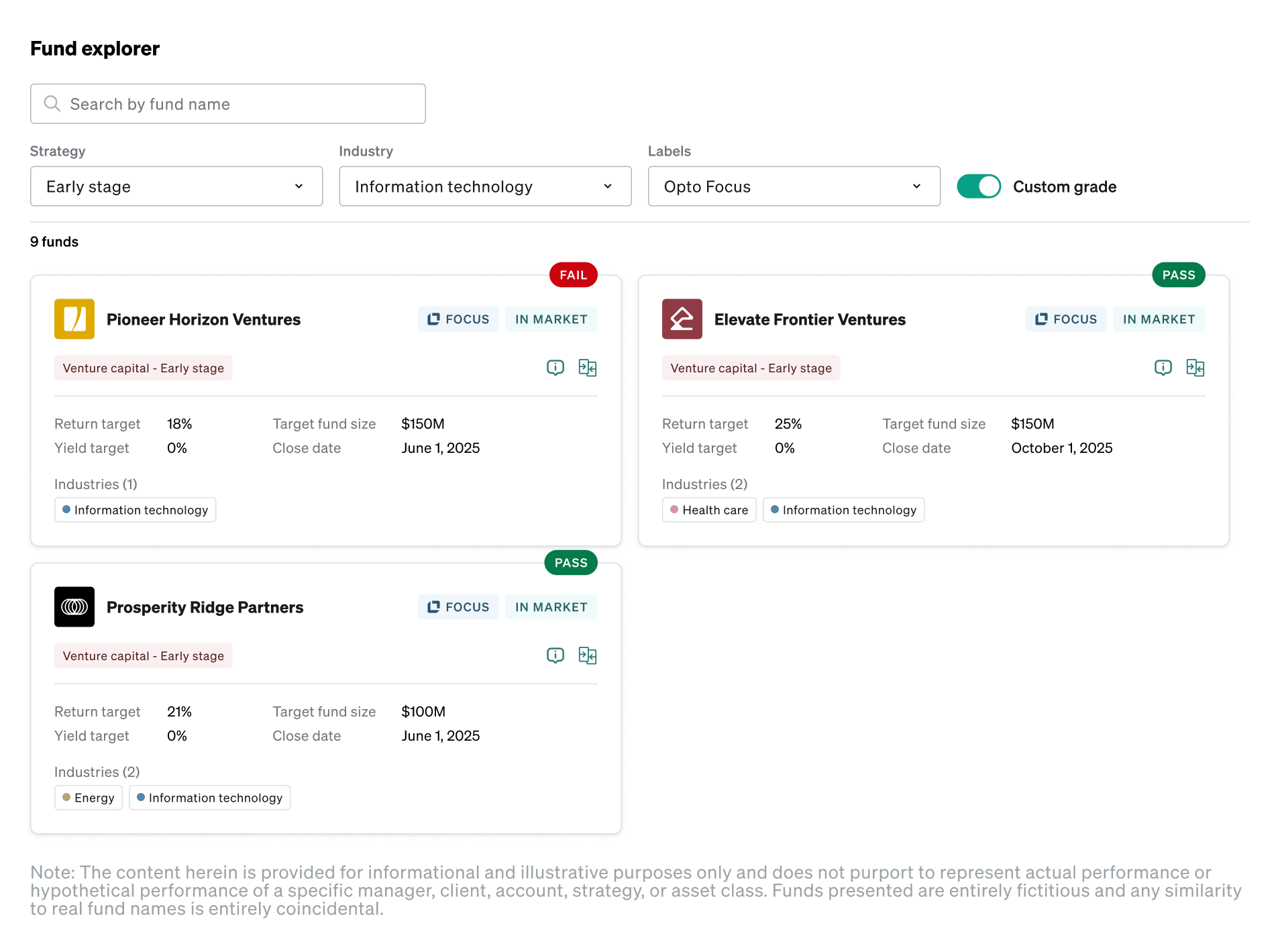Open the Labels dropdown showing Opto Focus
This screenshot has height=952, width=1280.
[x=794, y=187]
